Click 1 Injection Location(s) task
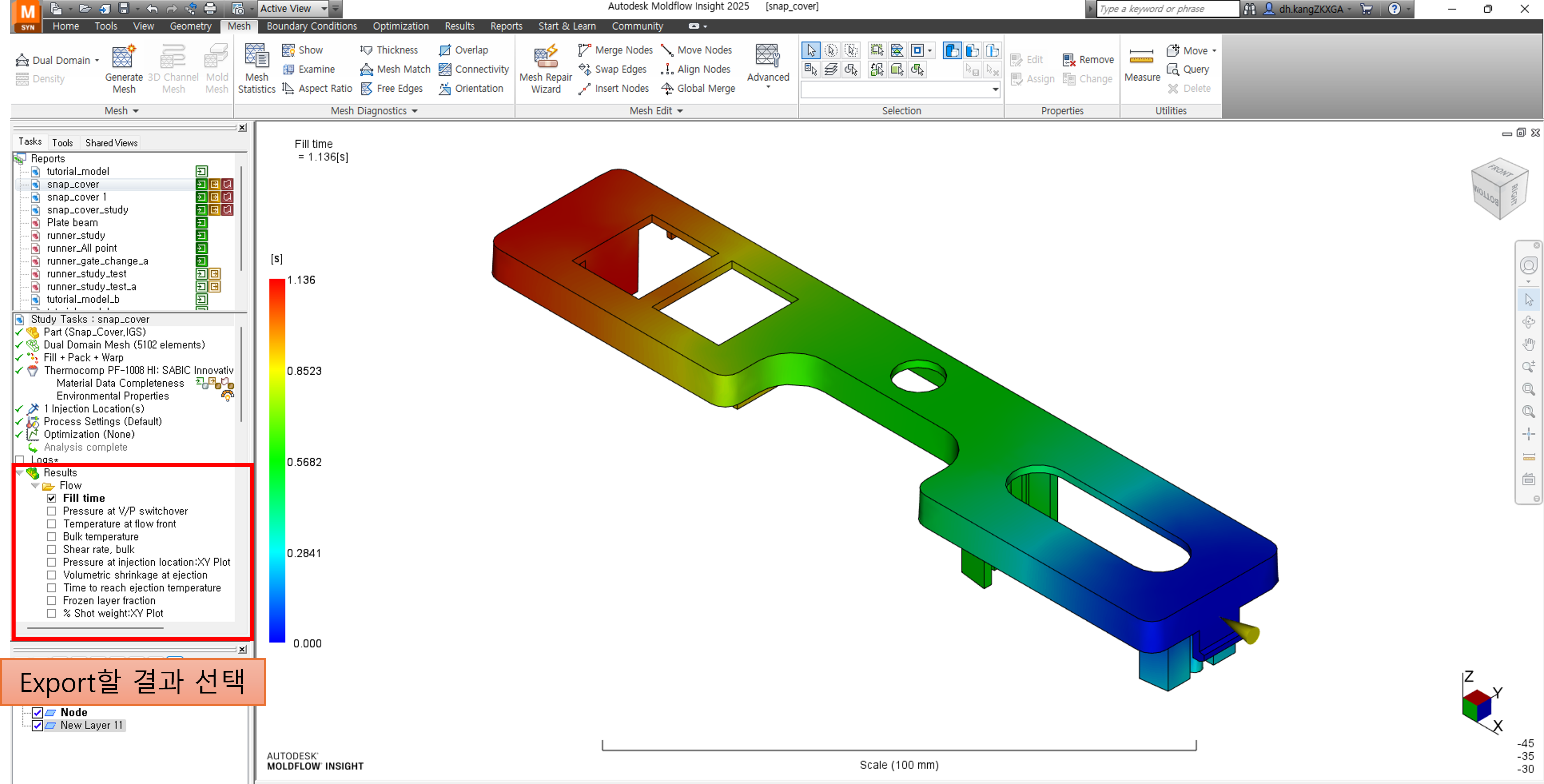 tap(94, 409)
